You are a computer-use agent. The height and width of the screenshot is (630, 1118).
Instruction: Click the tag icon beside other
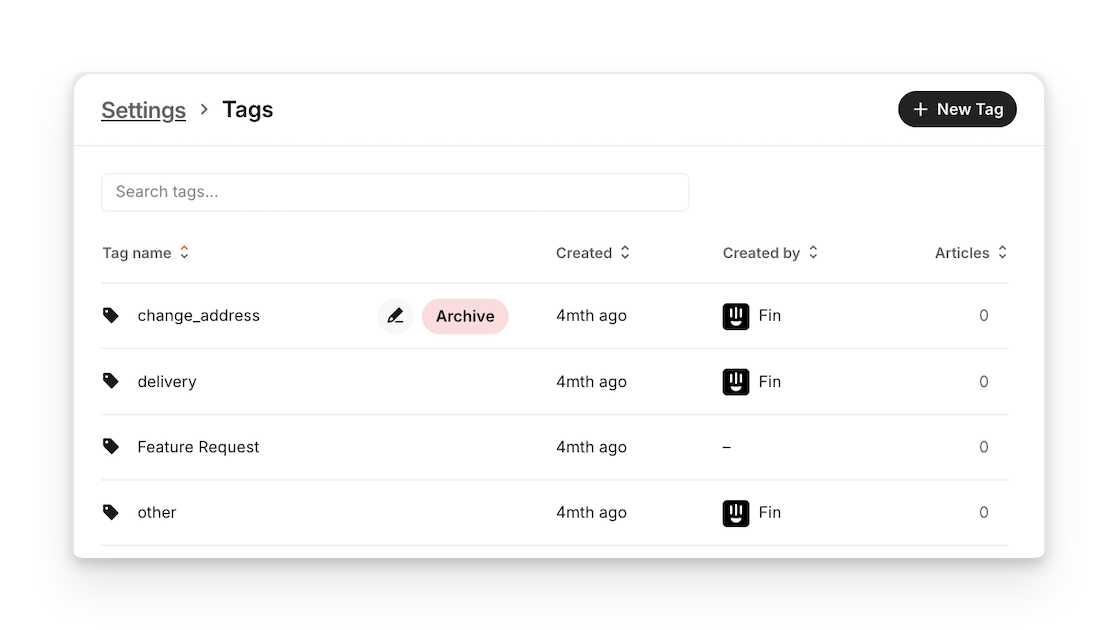(111, 512)
